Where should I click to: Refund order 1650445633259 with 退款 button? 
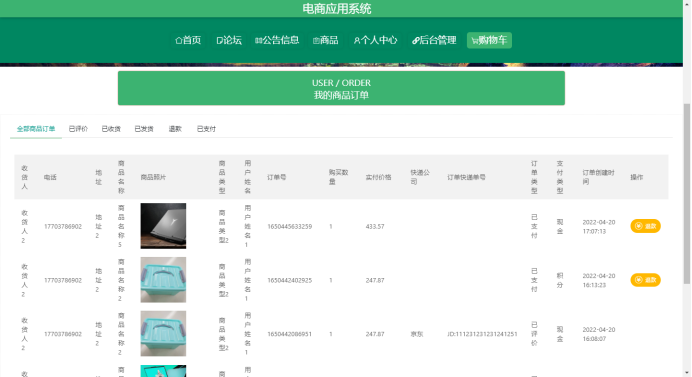coord(645,226)
